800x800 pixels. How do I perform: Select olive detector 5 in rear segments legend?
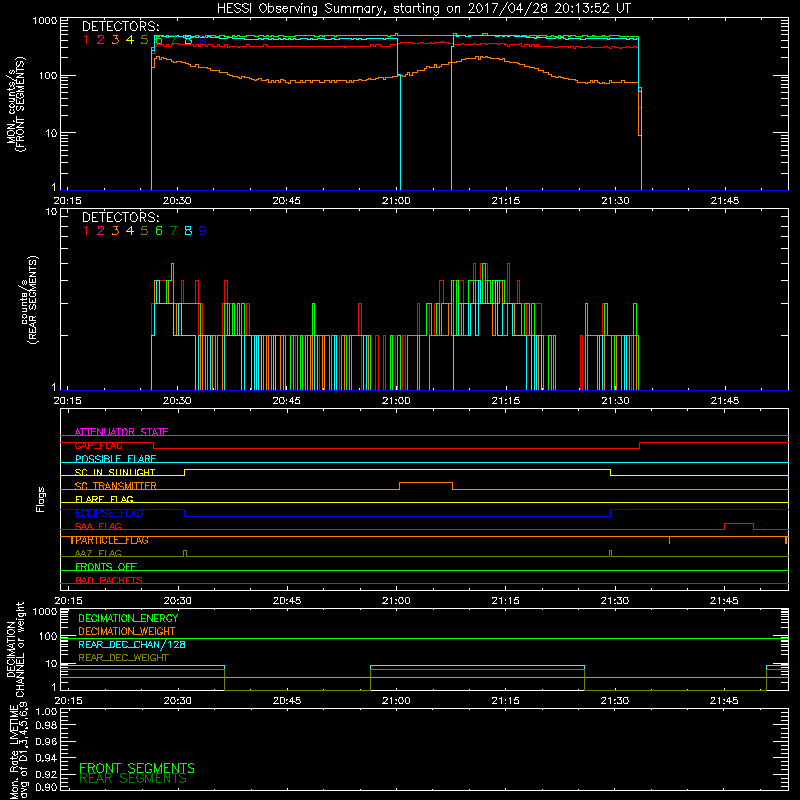pos(144,231)
